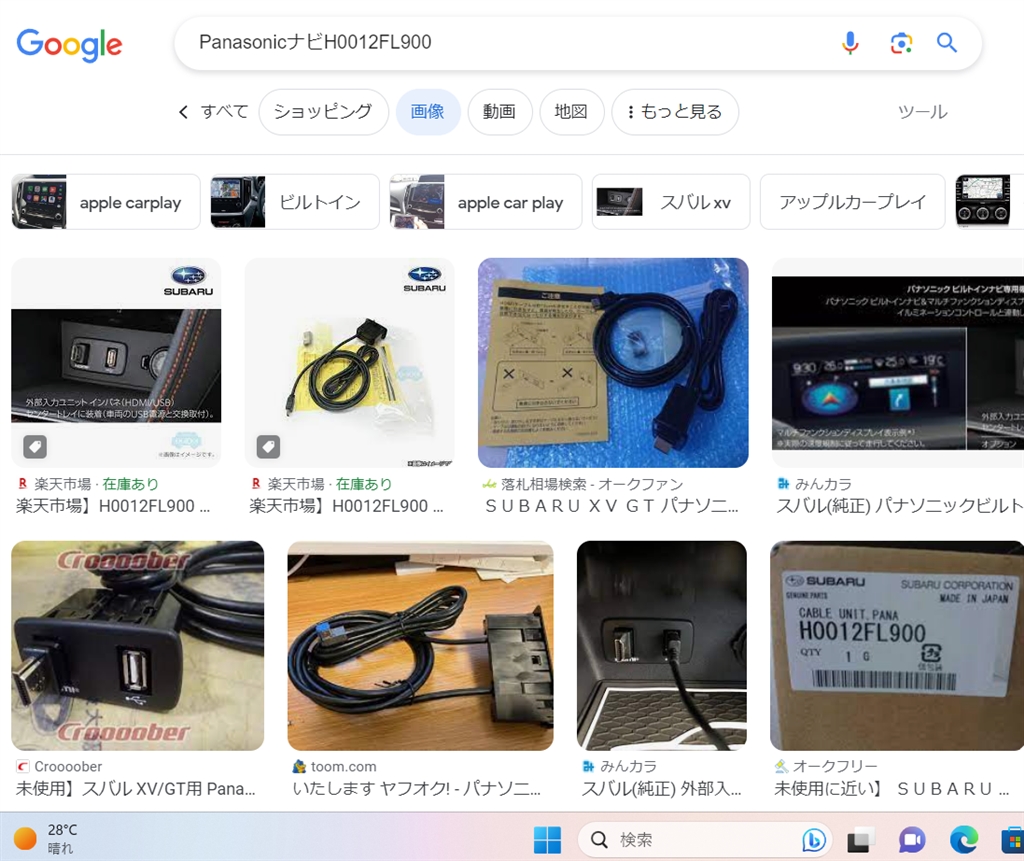Open SUBARU XV GT パナソニ... title
The height and width of the screenshot is (861, 1024).
click(x=612, y=506)
